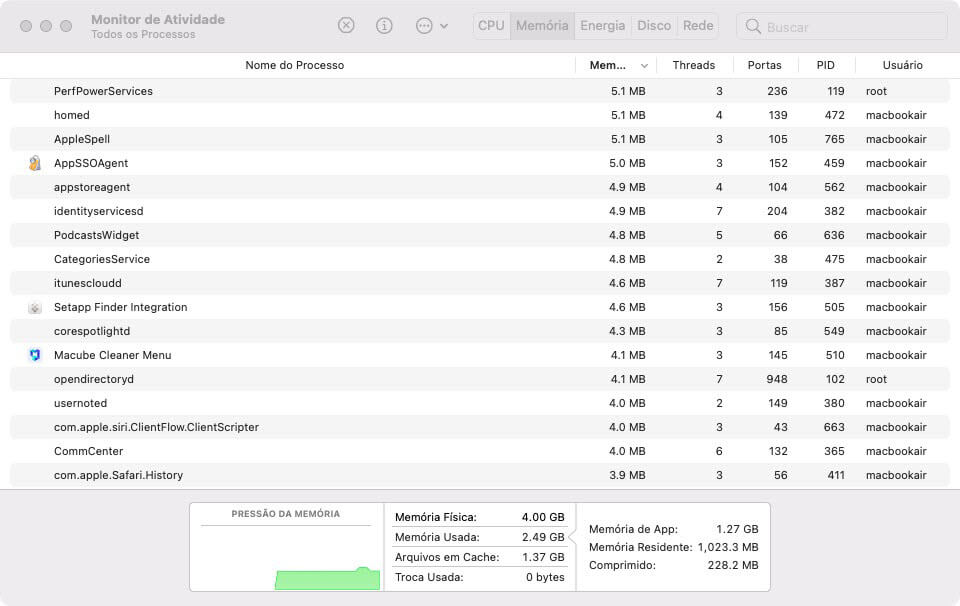This screenshot has height=606, width=960.
Task: Click the Monitor de Atividade window title
Action: point(158,20)
